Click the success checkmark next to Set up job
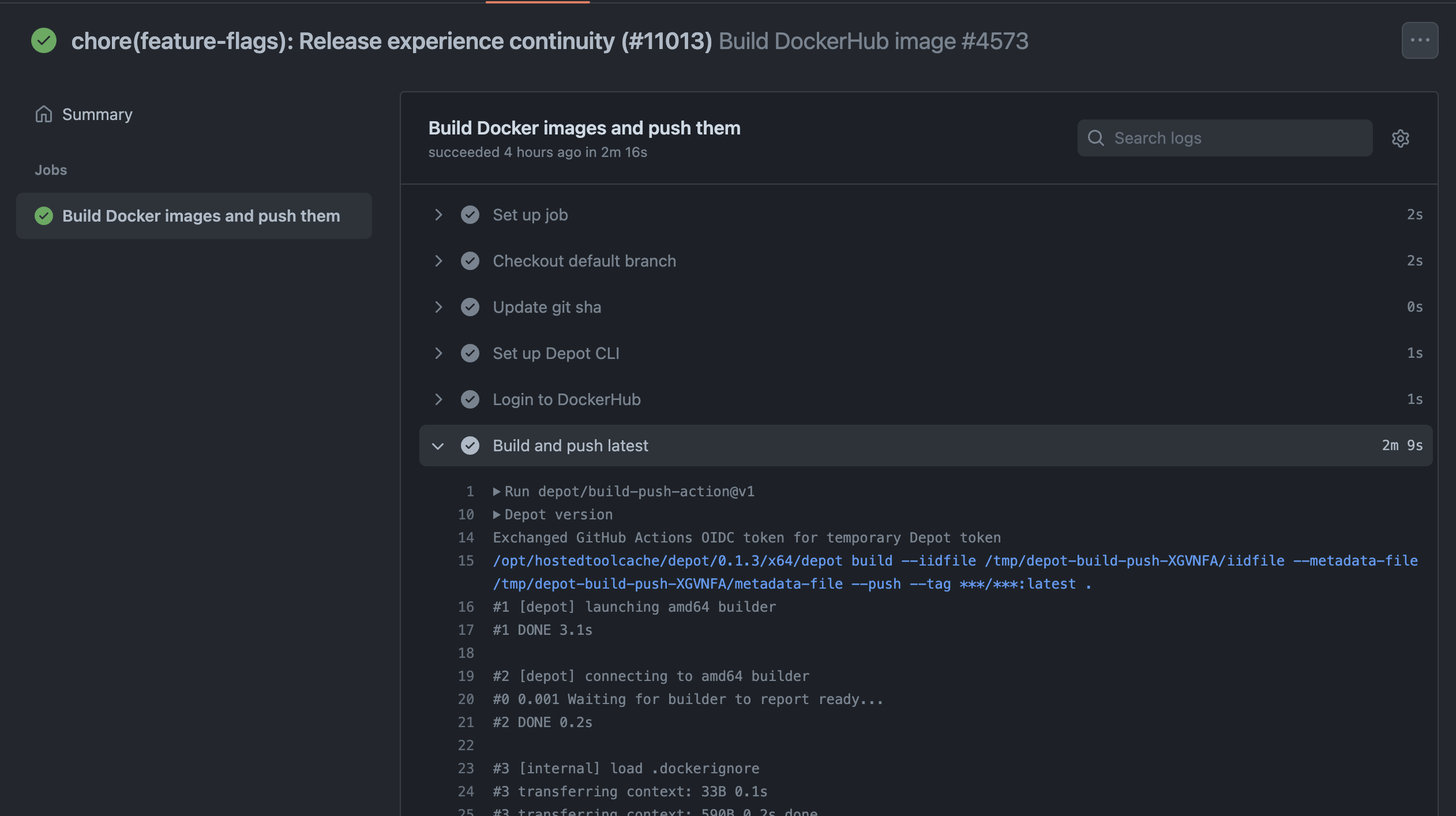Screen dimensions: 1456x816 click(469, 214)
